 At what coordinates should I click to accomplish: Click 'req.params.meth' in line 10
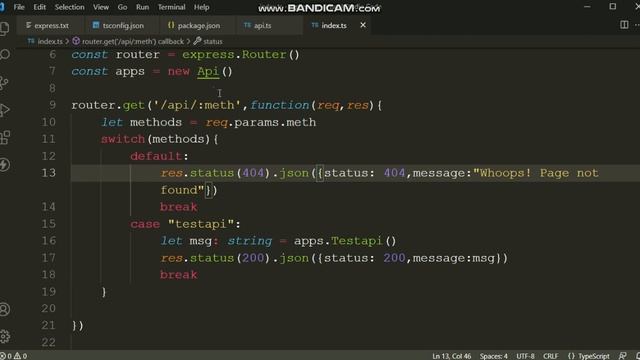coord(261,122)
